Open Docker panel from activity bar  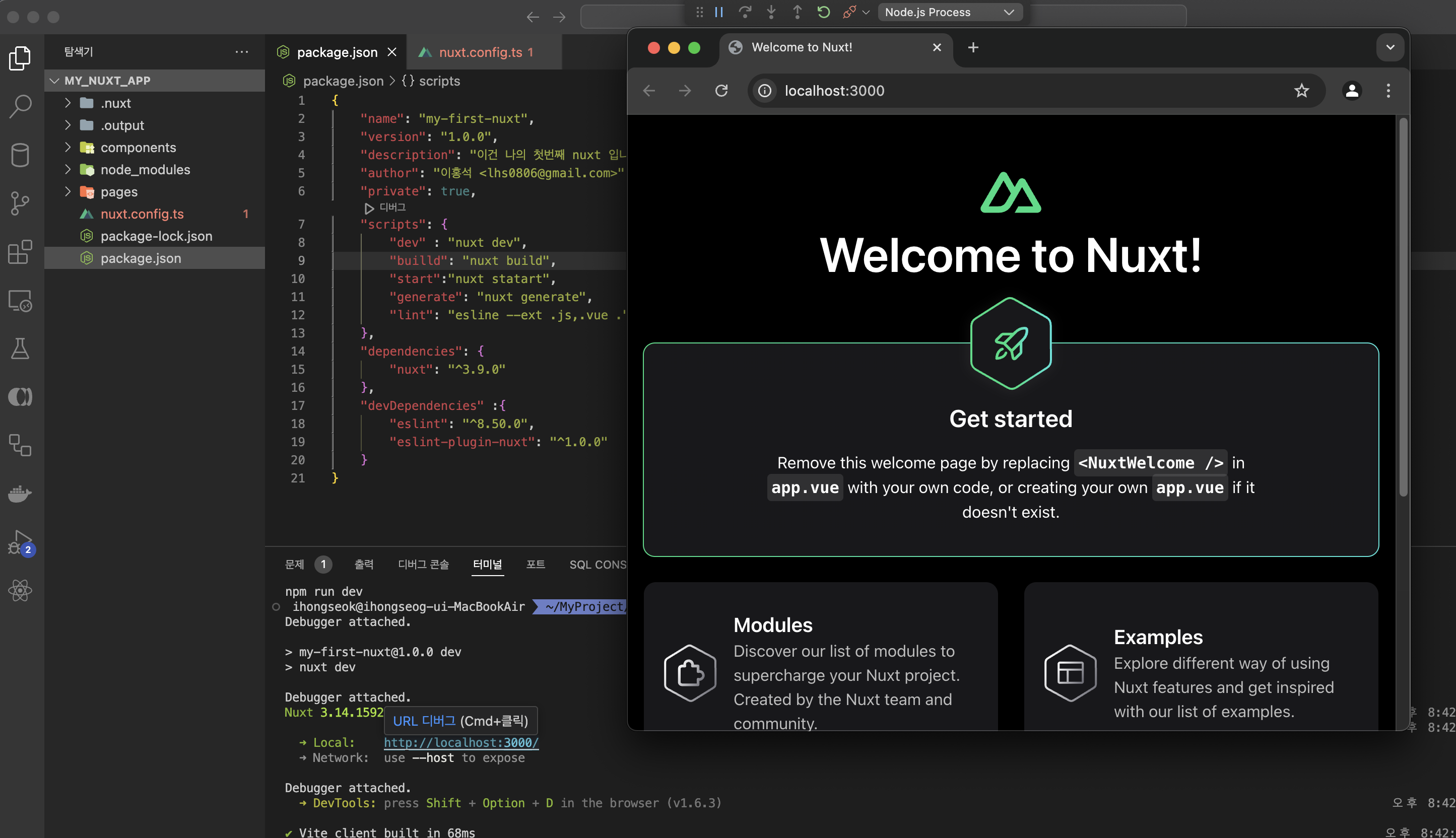pyautogui.click(x=20, y=494)
